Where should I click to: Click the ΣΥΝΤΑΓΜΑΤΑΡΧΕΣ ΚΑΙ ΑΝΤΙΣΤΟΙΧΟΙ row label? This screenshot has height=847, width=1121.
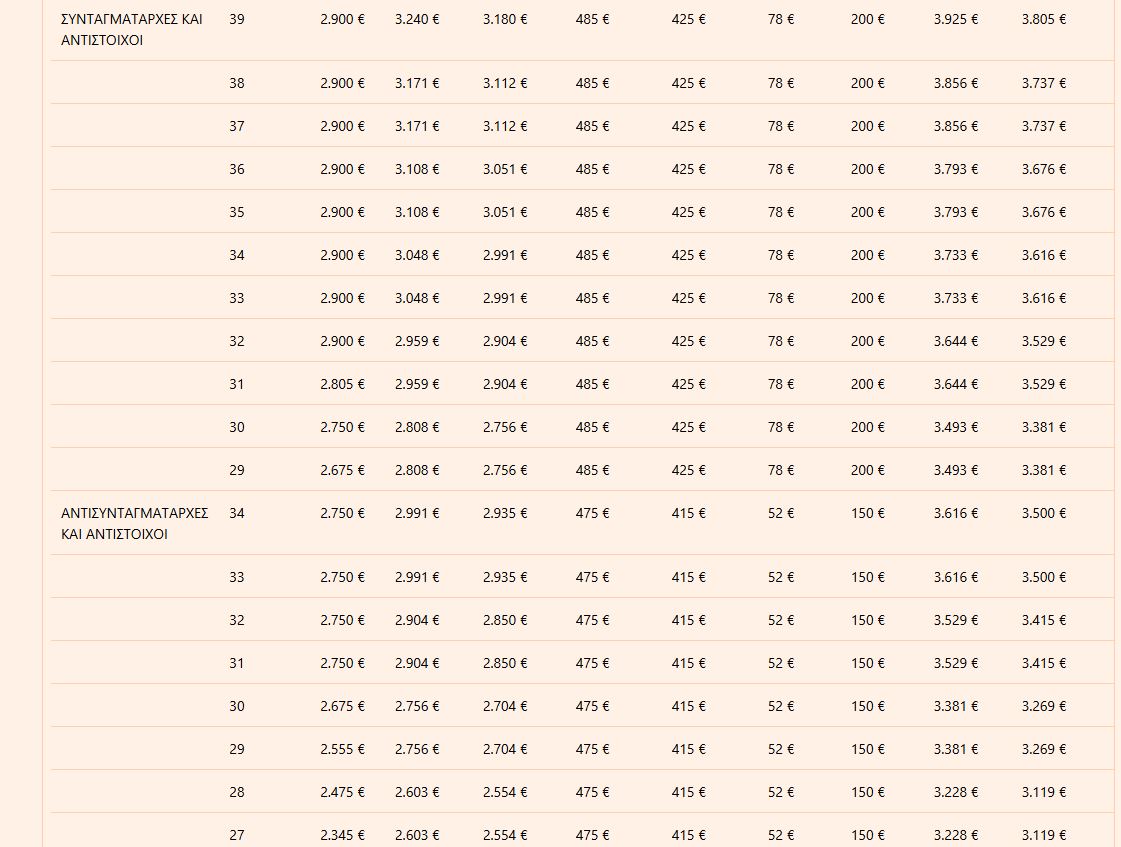pos(131,30)
